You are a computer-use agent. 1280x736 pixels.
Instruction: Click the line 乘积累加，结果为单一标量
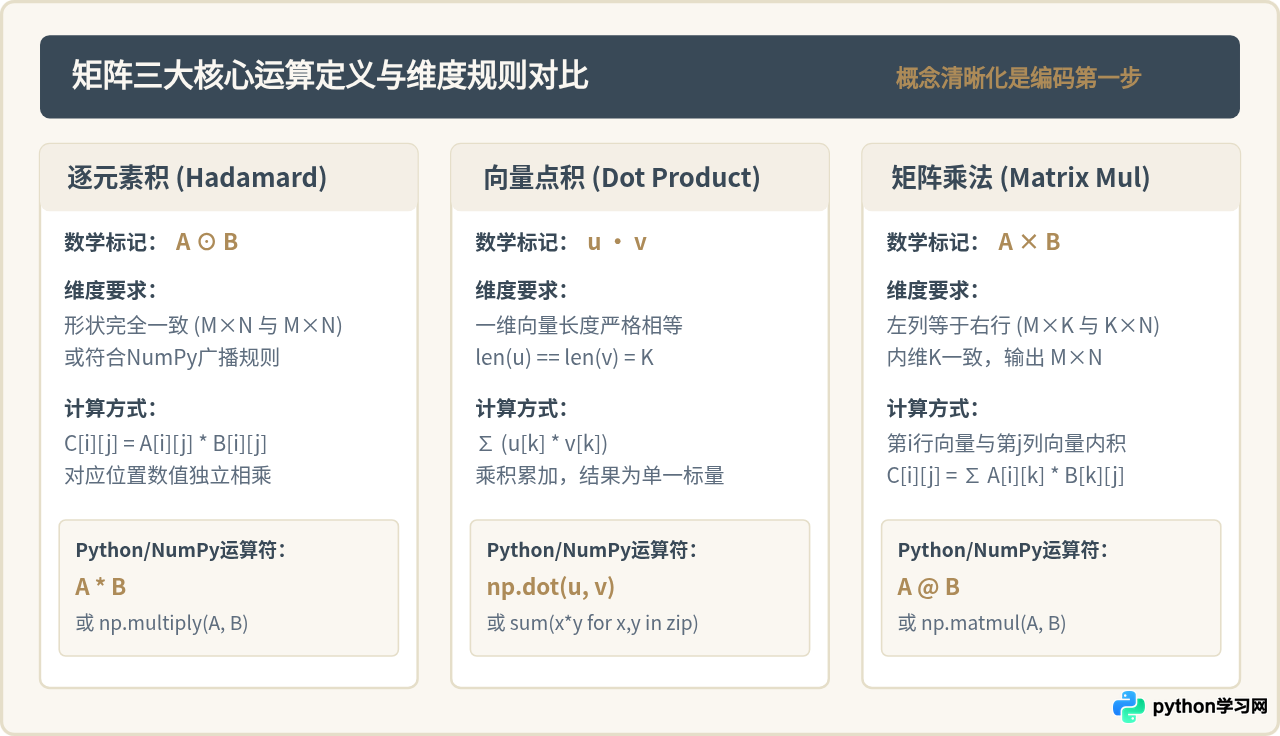tap(600, 475)
